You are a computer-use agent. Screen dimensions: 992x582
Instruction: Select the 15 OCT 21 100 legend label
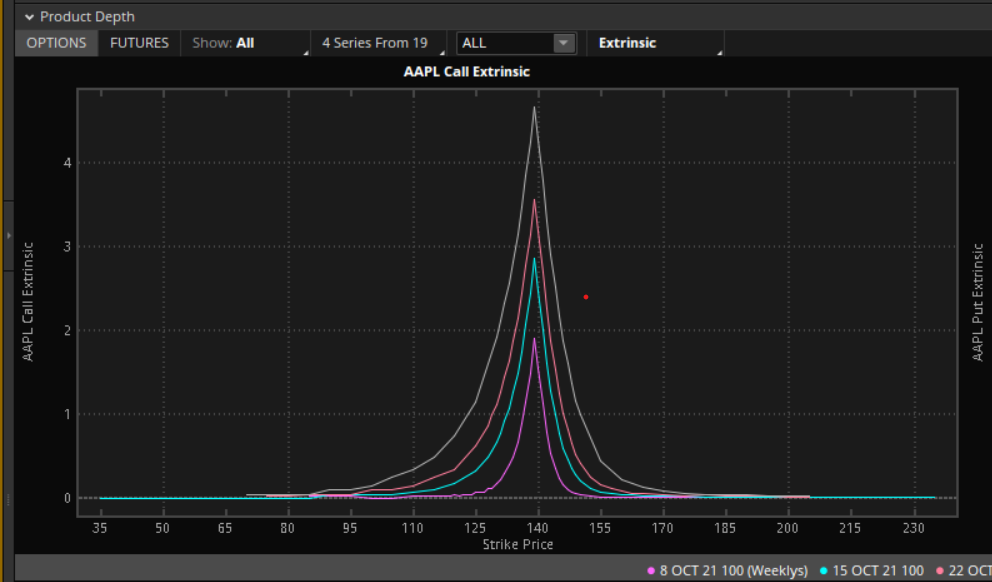coord(878,570)
